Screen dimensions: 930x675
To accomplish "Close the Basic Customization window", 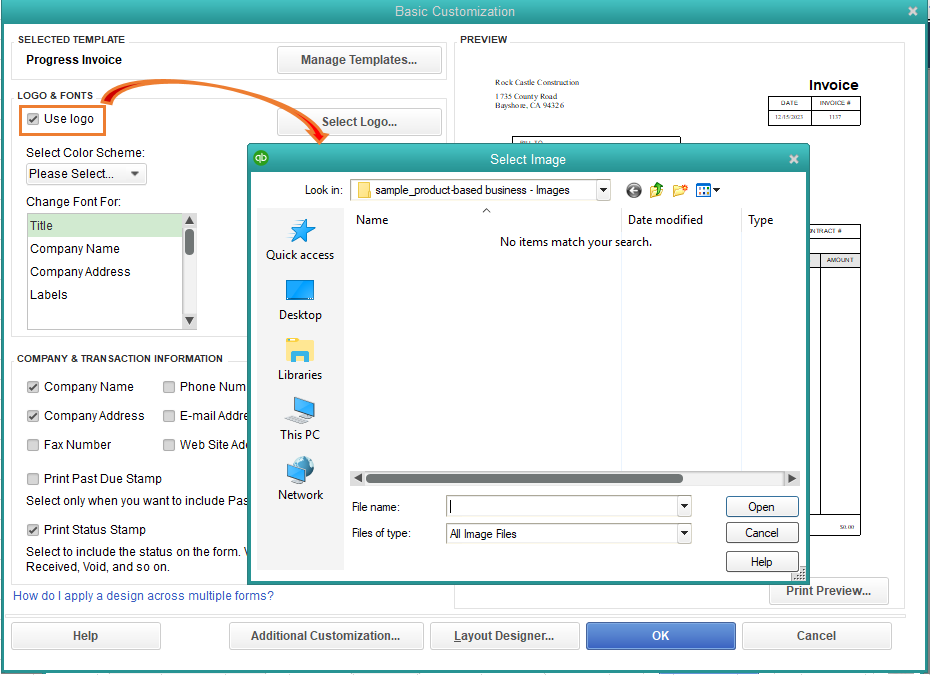I will click(913, 11).
